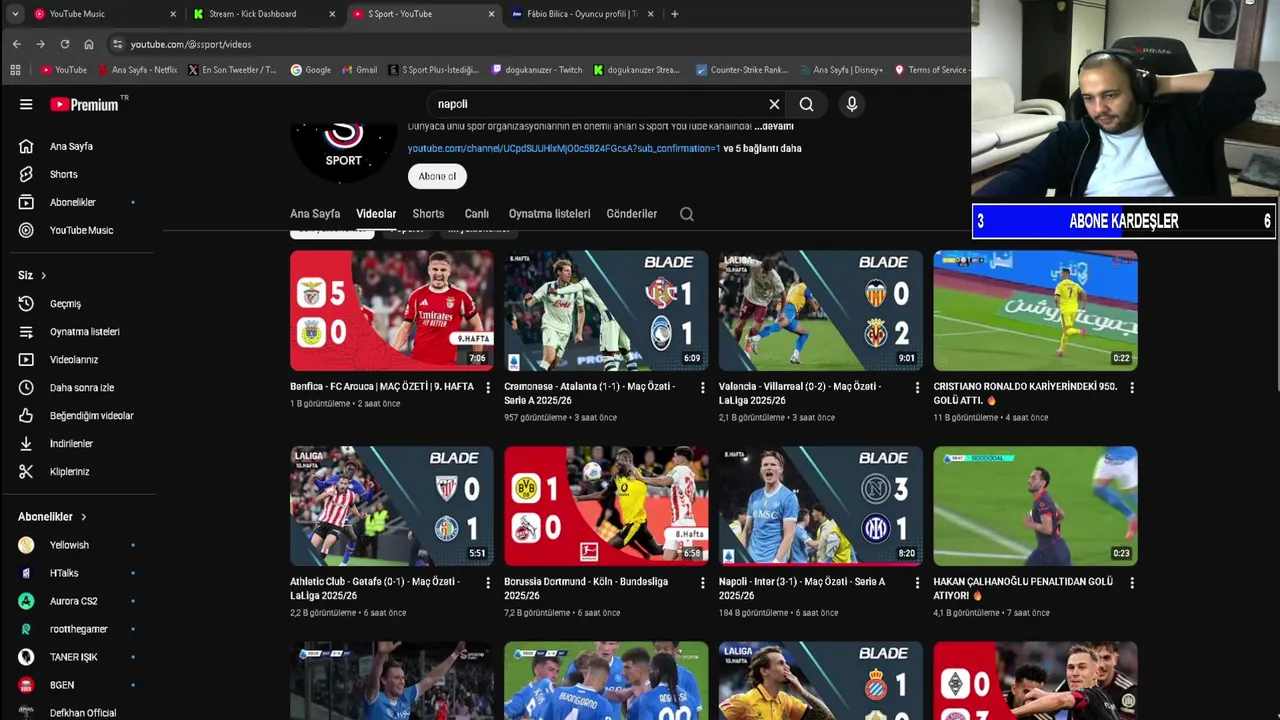Open a new browser tab
The width and height of the screenshot is (1280, 720).
(674, 14)
